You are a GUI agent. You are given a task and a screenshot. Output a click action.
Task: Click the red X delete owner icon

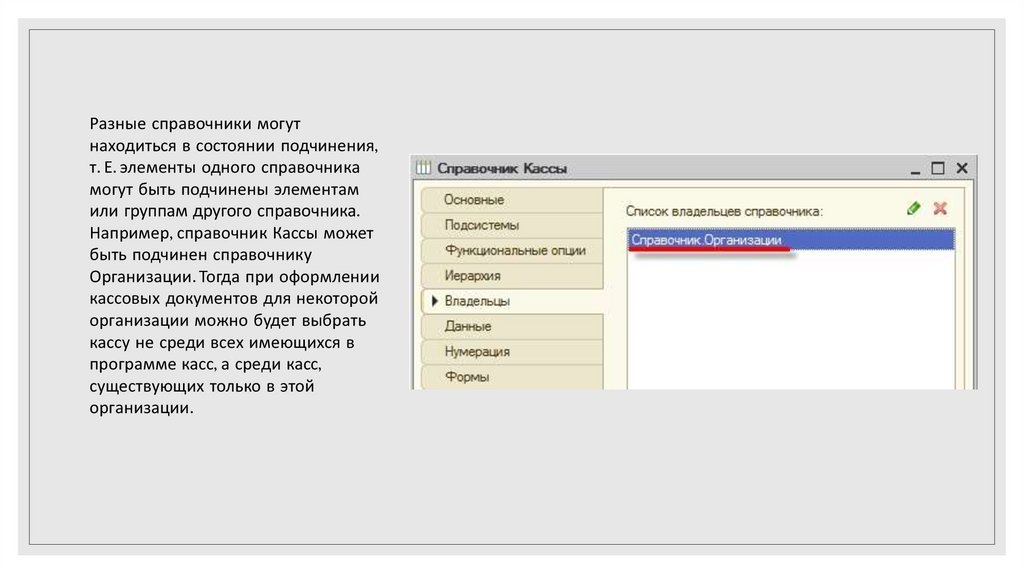point(940,208)
